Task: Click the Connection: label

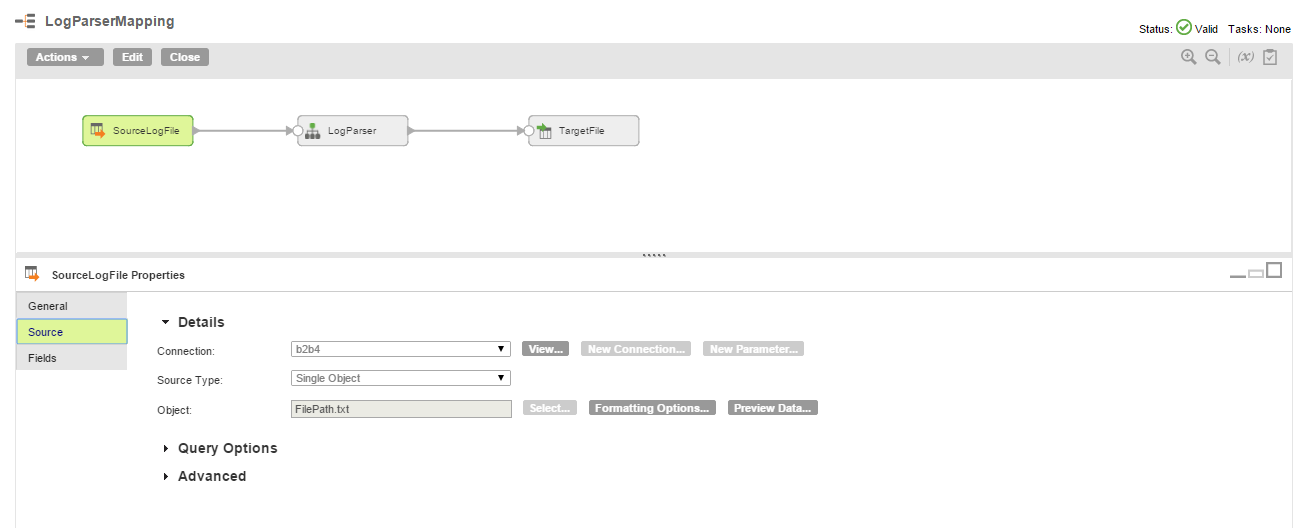Action: [186, 351]
